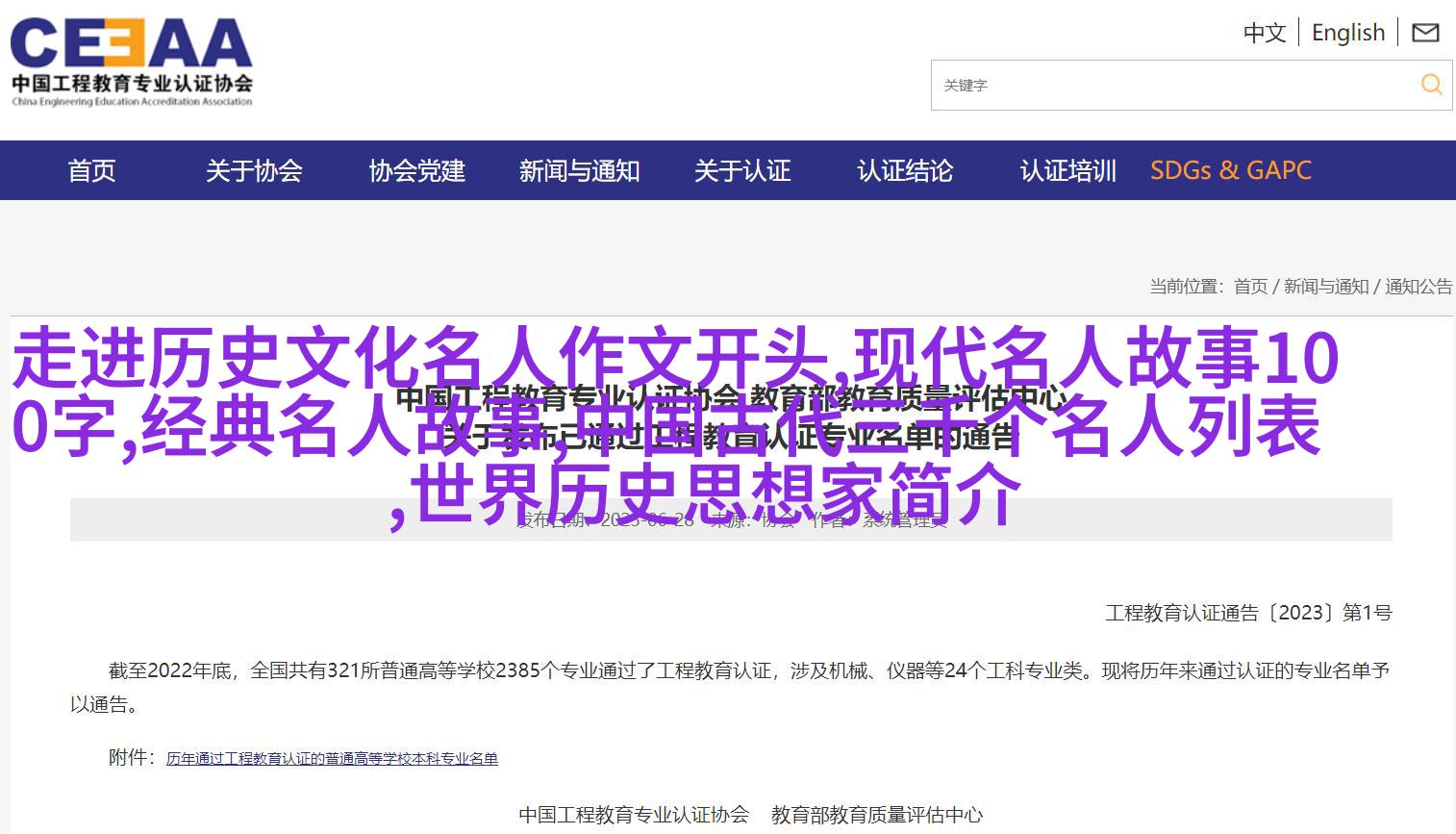This screenshot has width=1456, height=834.
Task: Click bottom signature 中国工程教育专业认证协会
Action: pos(634,815)
